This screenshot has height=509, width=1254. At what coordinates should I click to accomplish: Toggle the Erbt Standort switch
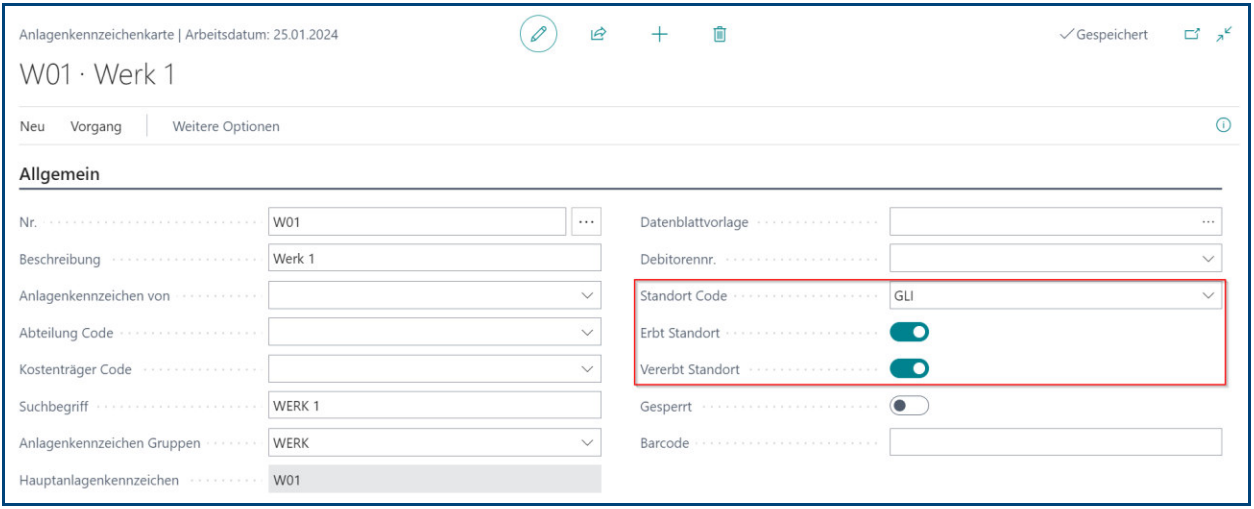(909, 332)
